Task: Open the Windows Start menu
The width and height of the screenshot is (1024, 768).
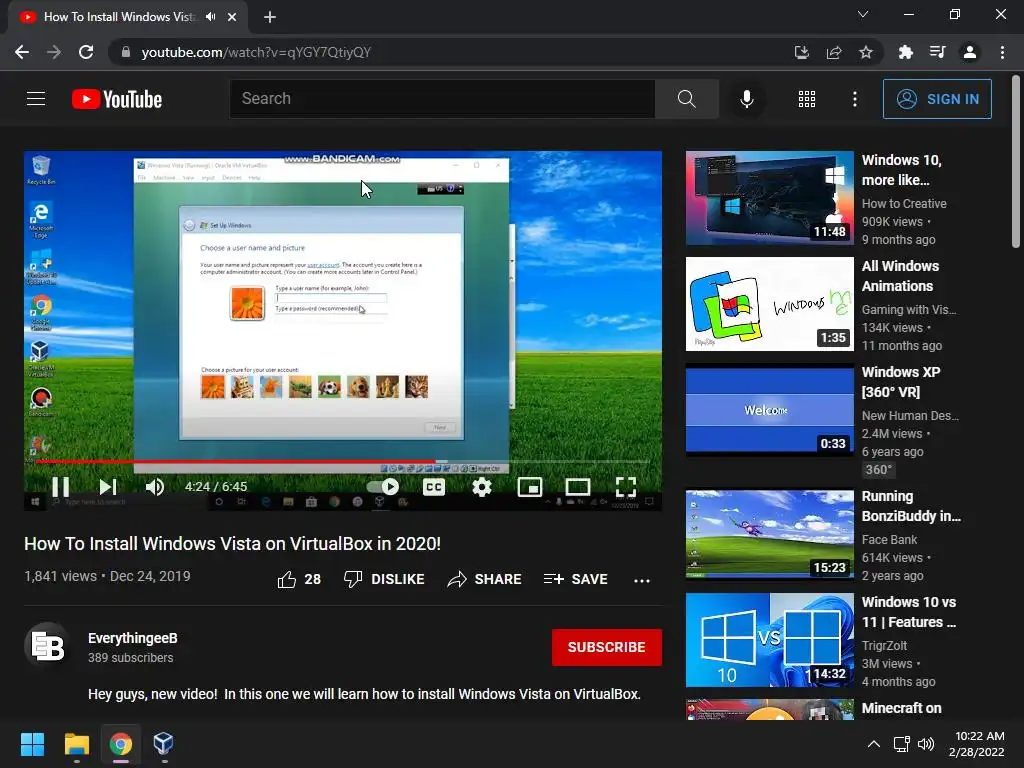Action: tap(32, 744)
